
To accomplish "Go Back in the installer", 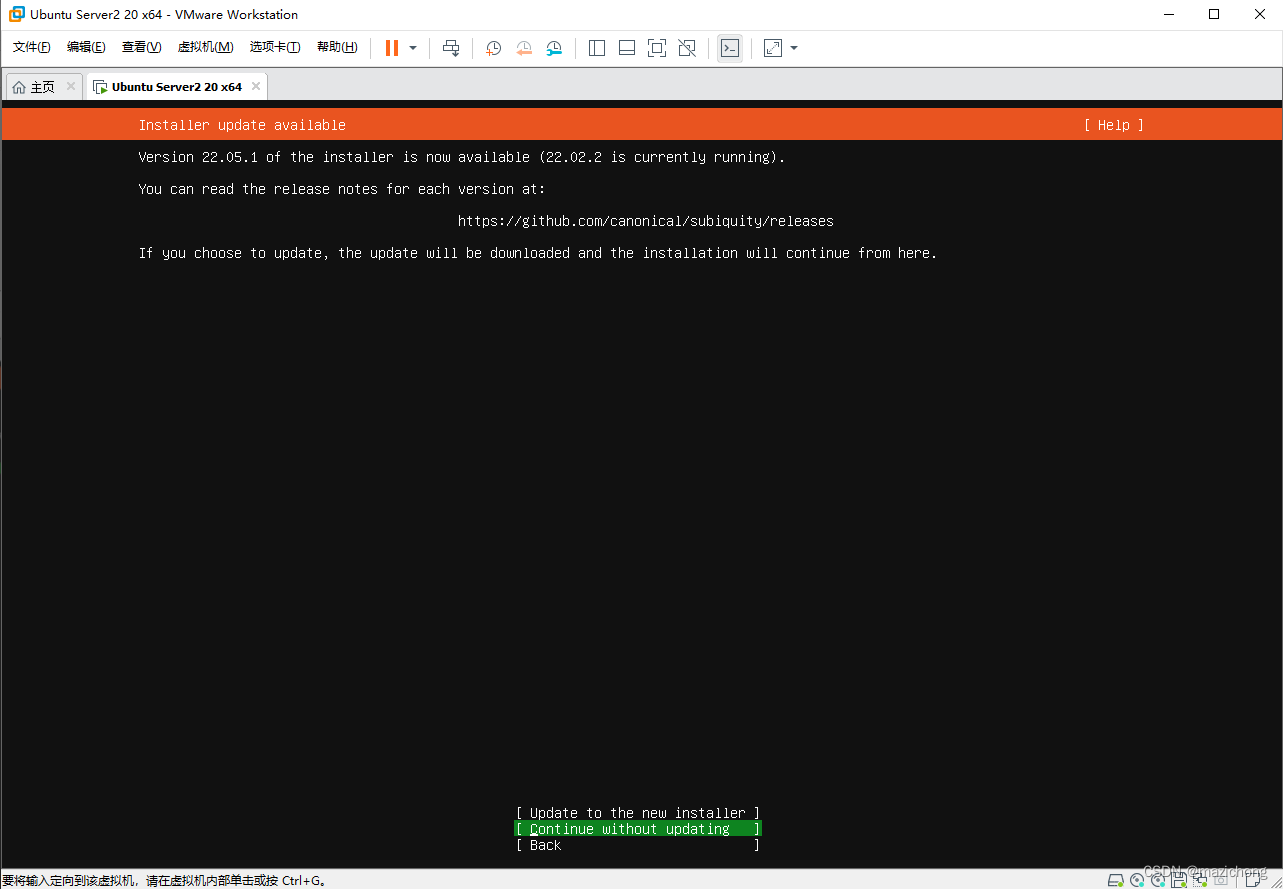I will (x=638, y=845).
